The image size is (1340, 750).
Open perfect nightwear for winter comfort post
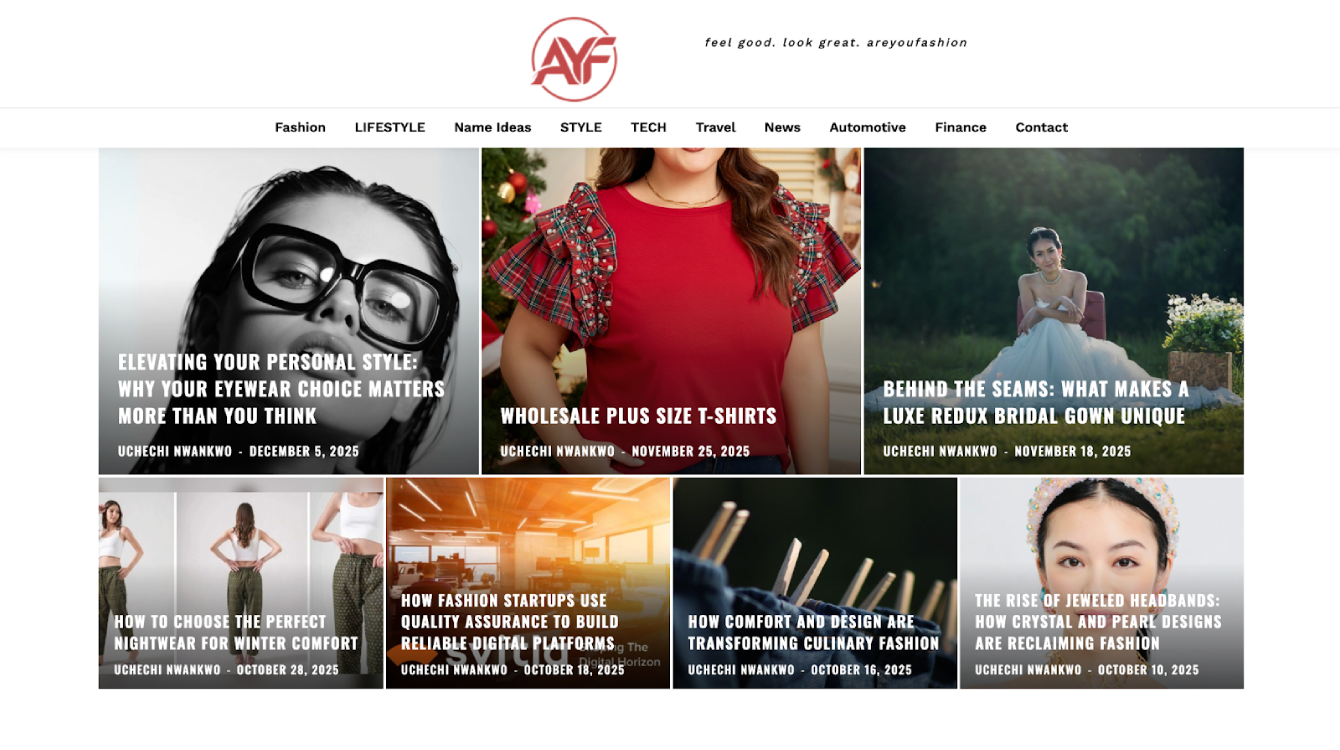click(236, 632)
